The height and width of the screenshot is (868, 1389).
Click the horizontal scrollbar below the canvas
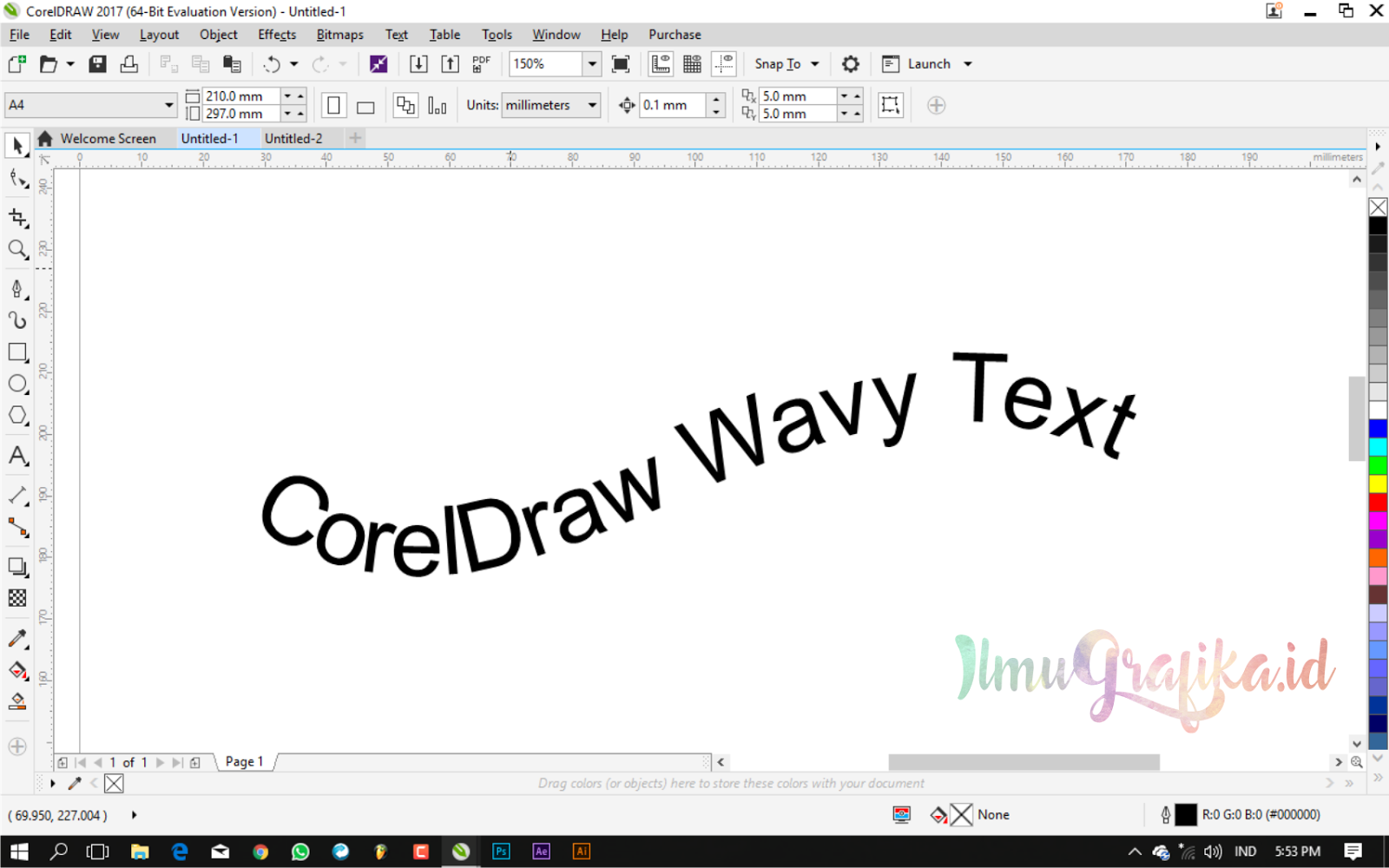click(x=1024, y=761)
